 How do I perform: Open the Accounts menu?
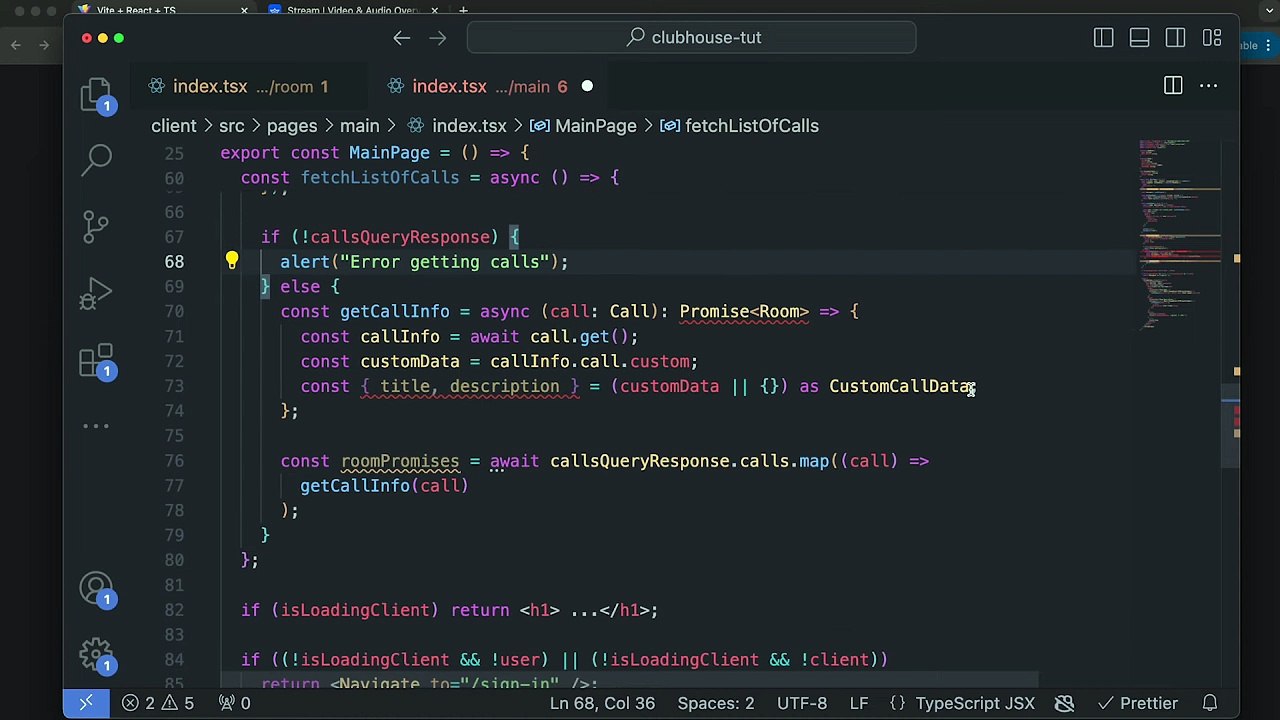tap(97, 588)
